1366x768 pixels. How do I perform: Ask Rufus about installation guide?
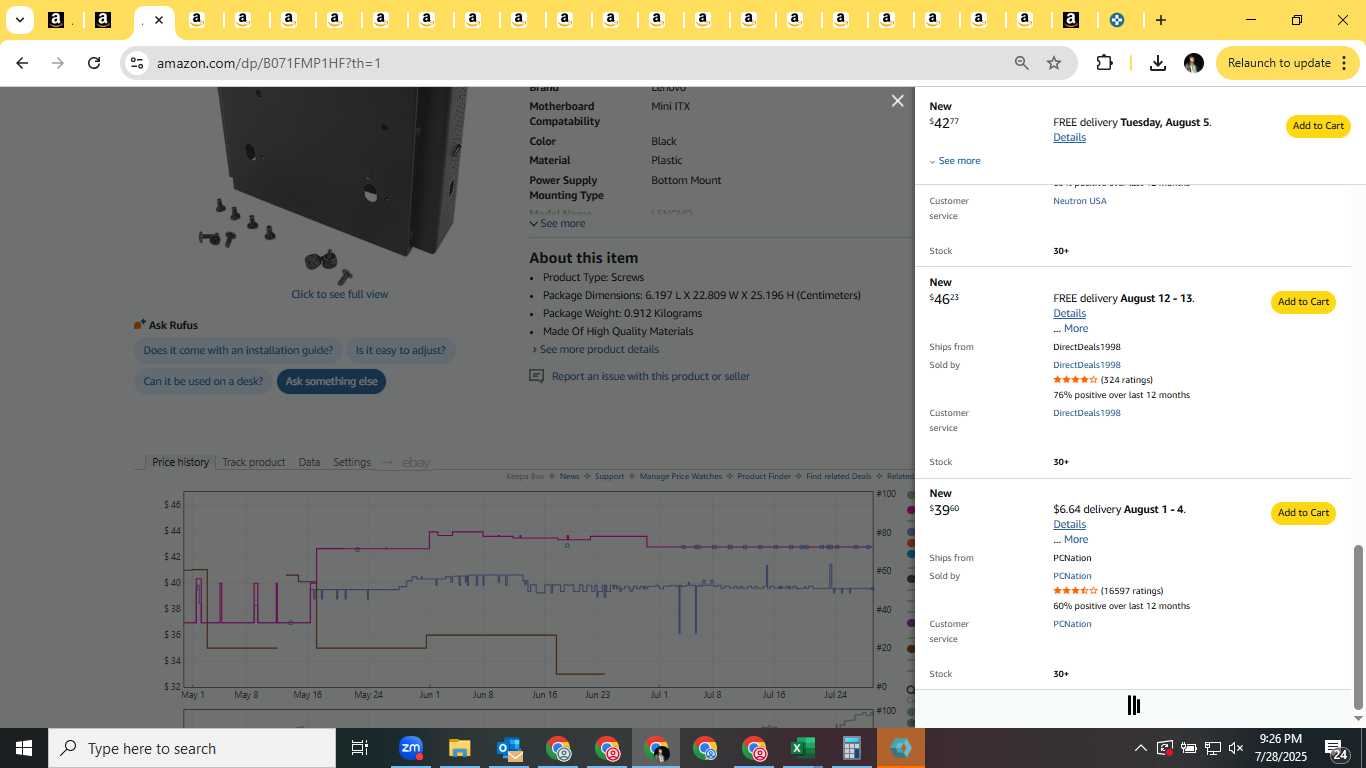click(x=238, y=350)
